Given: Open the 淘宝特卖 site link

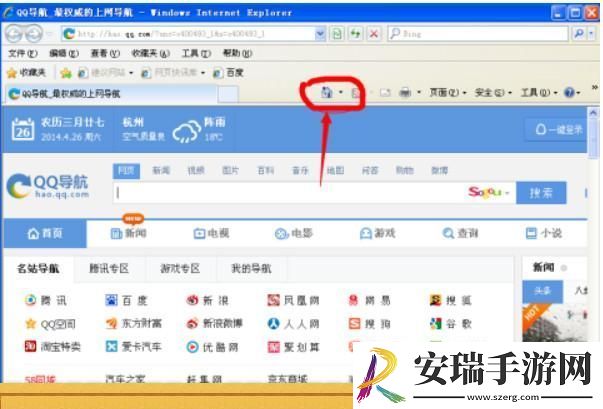Looking at the screenshot, I should (x=53, y=347).
